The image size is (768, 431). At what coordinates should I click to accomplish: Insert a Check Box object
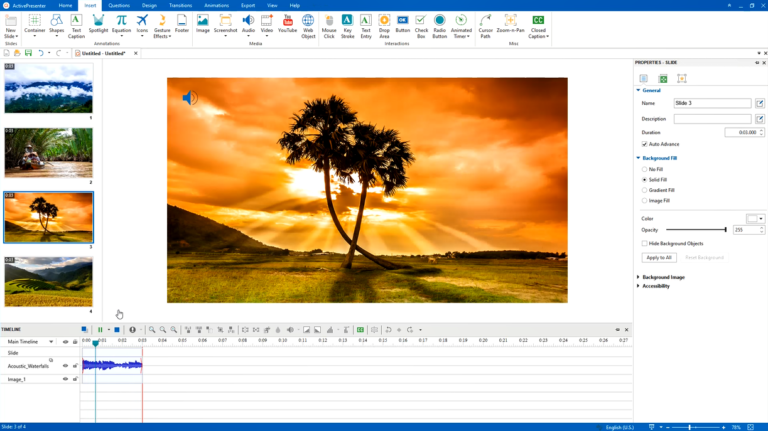(421, 26)
